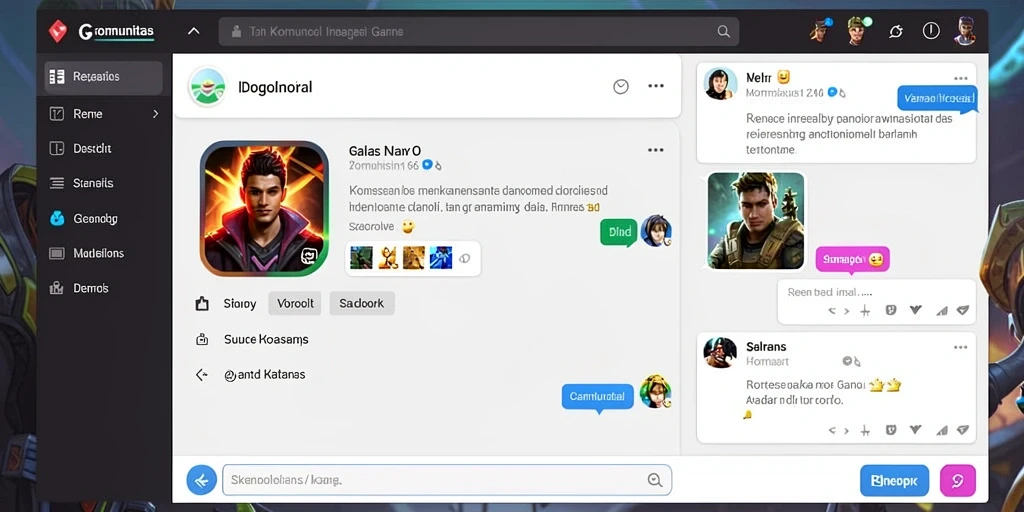Screen dimensions: 1024x512
Task: Click the pink circular button at bottom right
Action: (957, 481)
